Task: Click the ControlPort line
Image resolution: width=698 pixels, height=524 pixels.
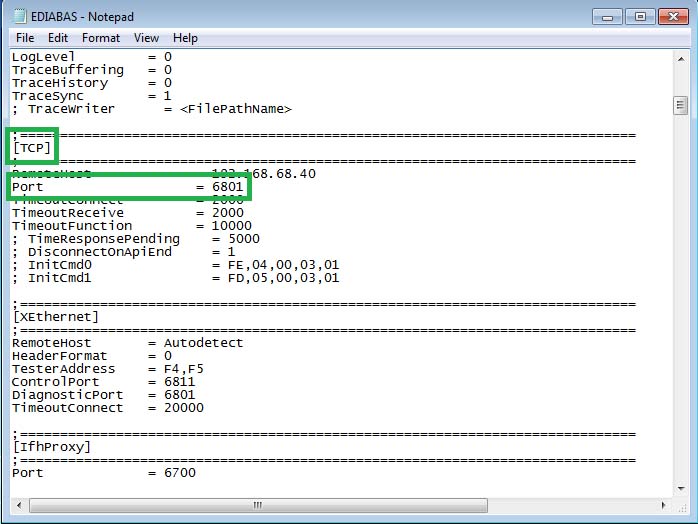Action: point(104,382)
